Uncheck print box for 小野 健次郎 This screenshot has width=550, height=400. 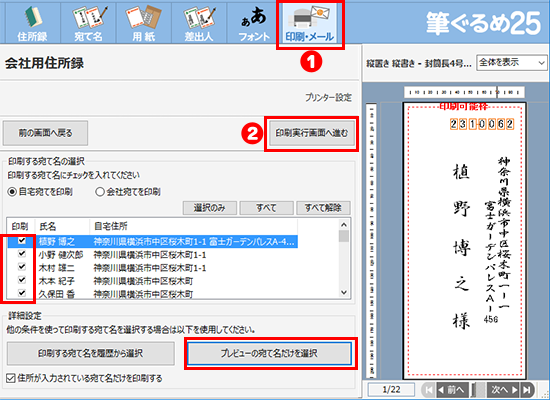point(22,254)
